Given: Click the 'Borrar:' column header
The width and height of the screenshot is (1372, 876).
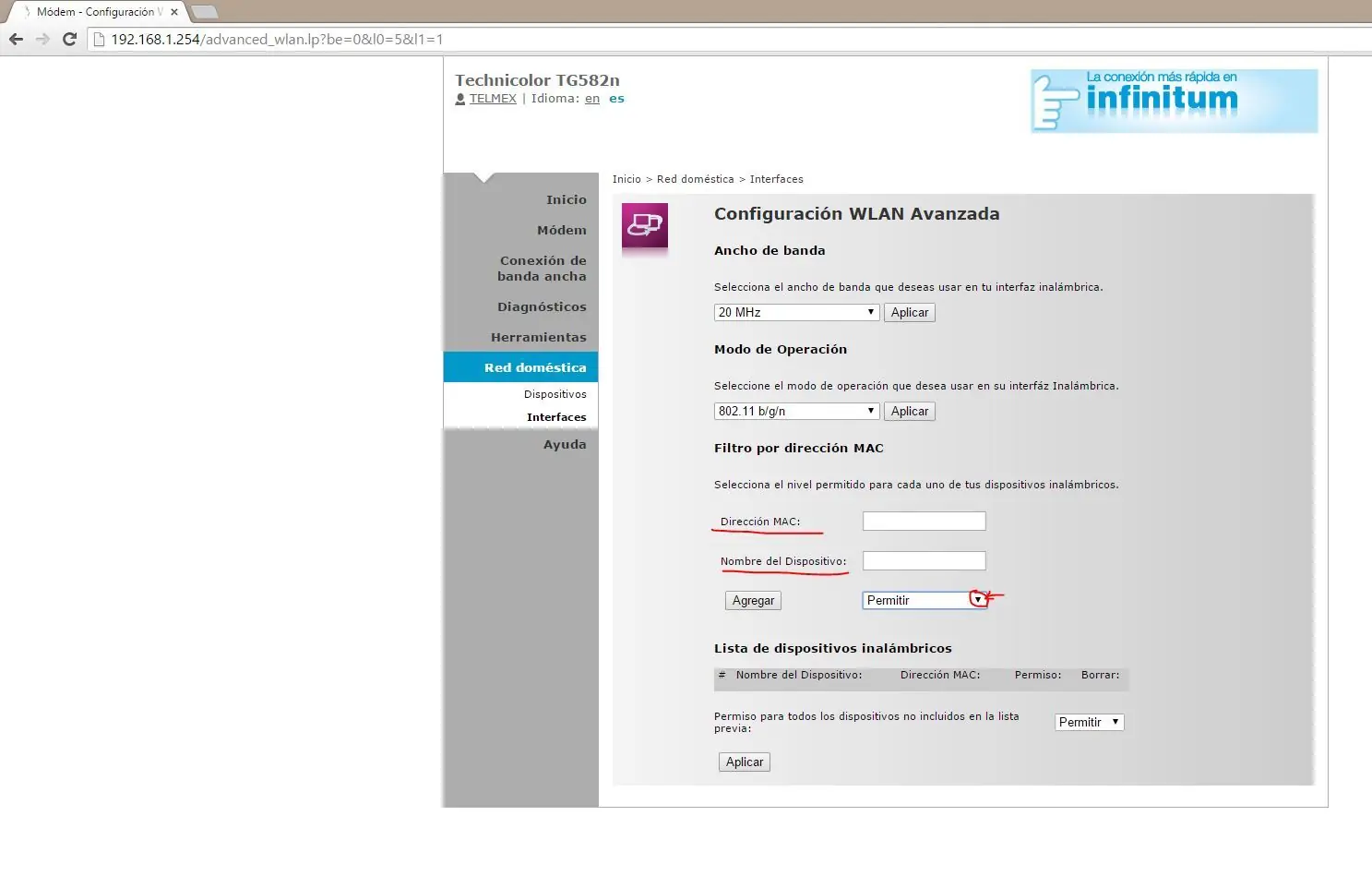Looking at the screenshot, I should pos(1101,675).
